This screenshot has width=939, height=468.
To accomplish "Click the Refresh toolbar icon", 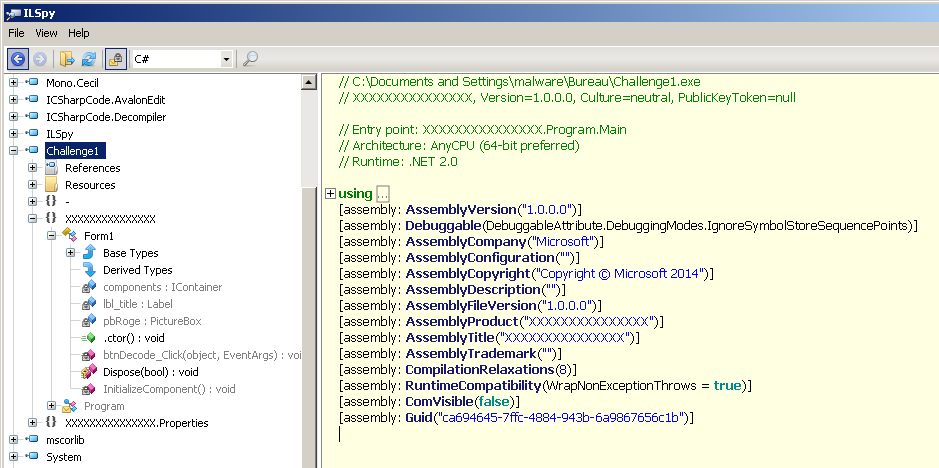I will 89,59.
